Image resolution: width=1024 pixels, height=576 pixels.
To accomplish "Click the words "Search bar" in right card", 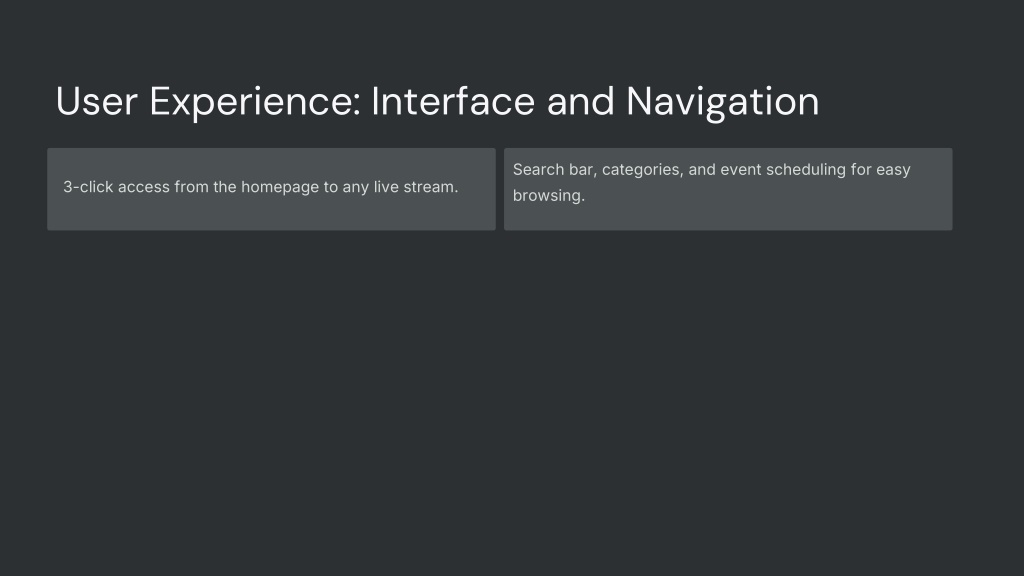I will [x=552, y=170].
